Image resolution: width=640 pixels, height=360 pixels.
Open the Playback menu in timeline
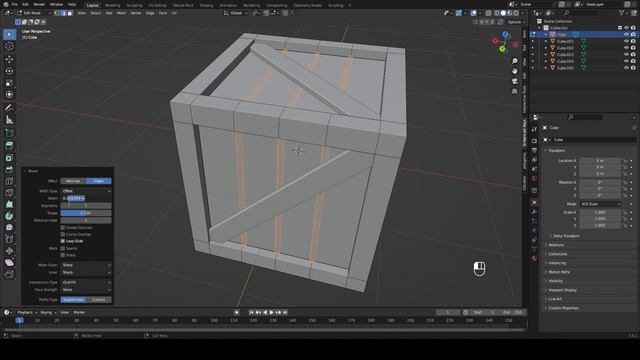point(26,312)
